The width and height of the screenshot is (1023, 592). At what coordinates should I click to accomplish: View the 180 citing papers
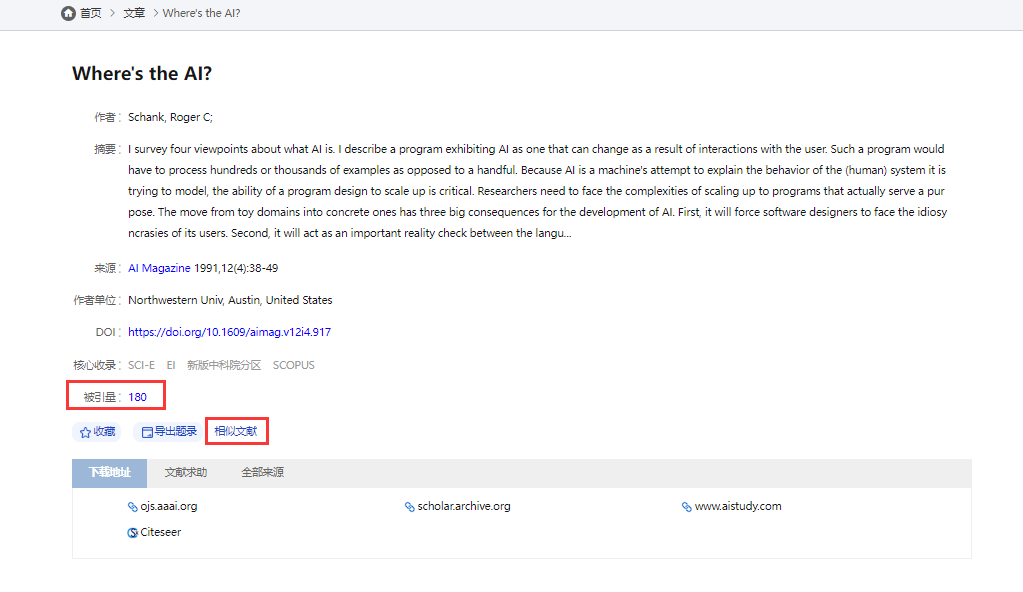(137, 397)
